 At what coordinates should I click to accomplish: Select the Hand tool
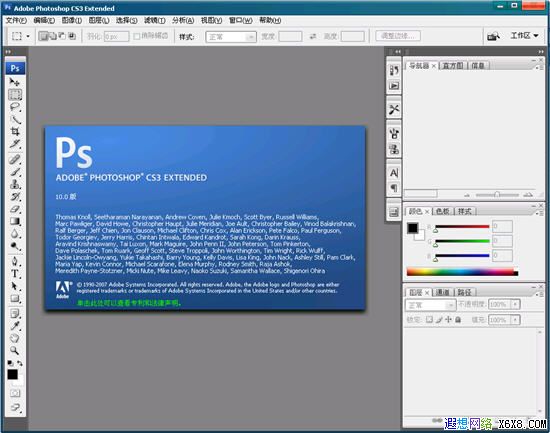pyautogui.click(x=15, y=338)
